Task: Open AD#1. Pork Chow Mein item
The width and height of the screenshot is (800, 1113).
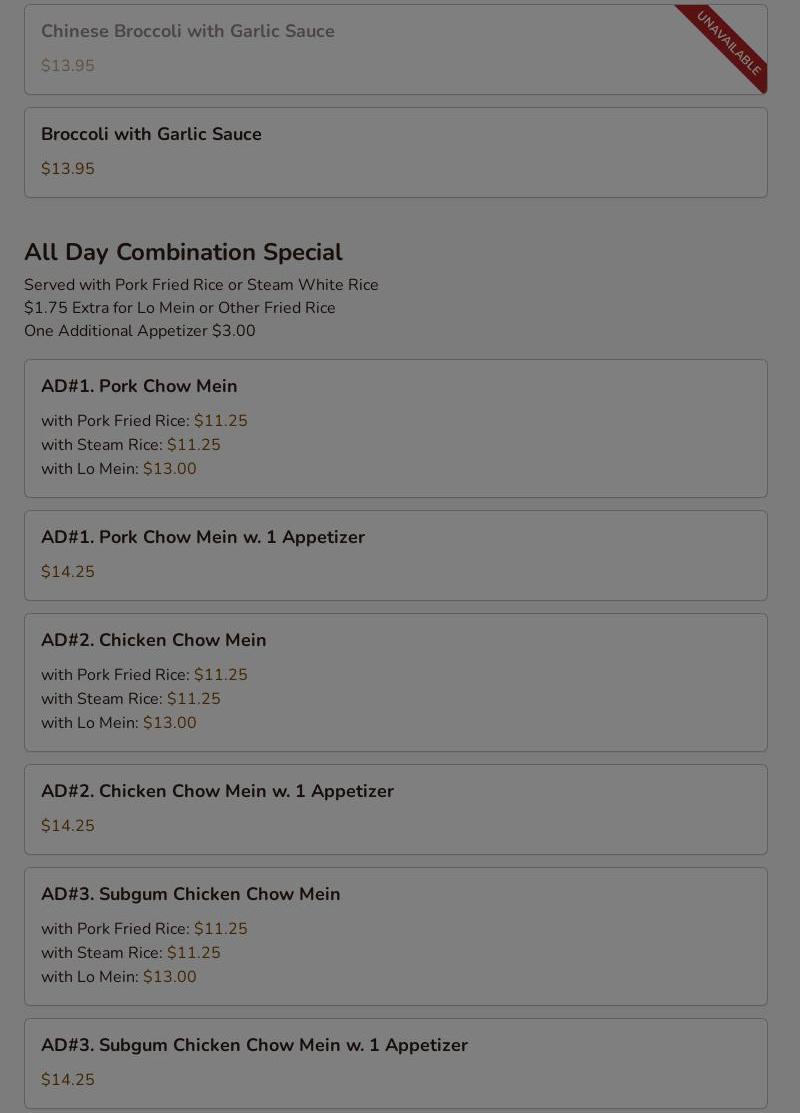Action: tap(139, 386)
